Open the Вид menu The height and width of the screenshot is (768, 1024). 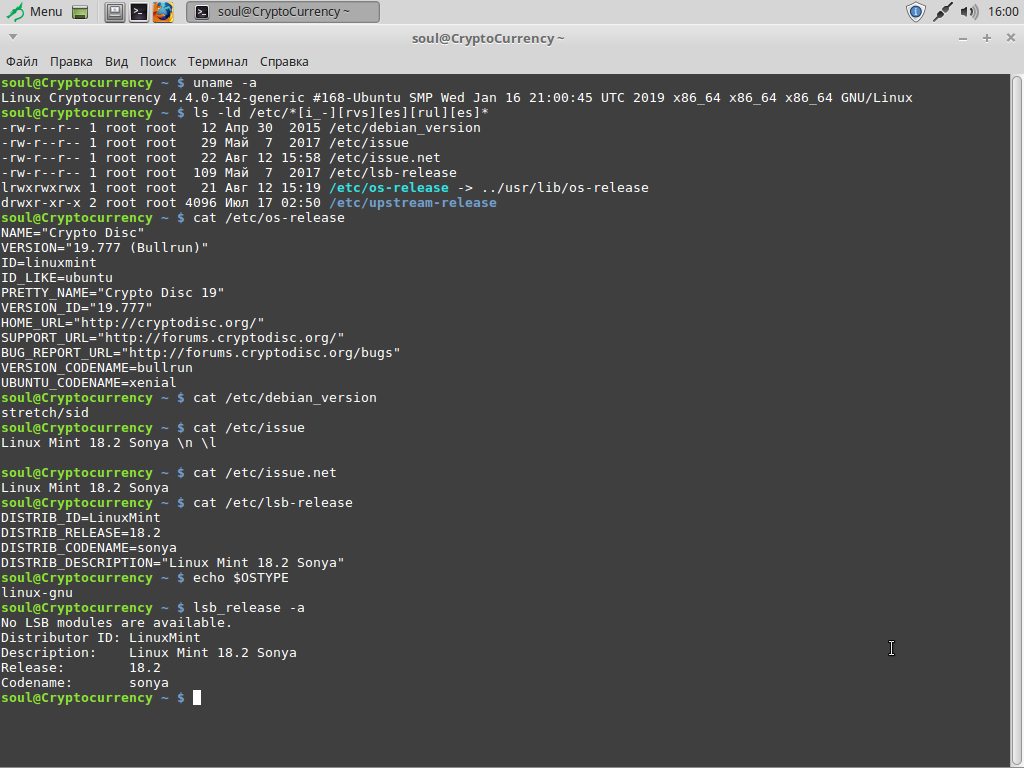pos(116,61)
